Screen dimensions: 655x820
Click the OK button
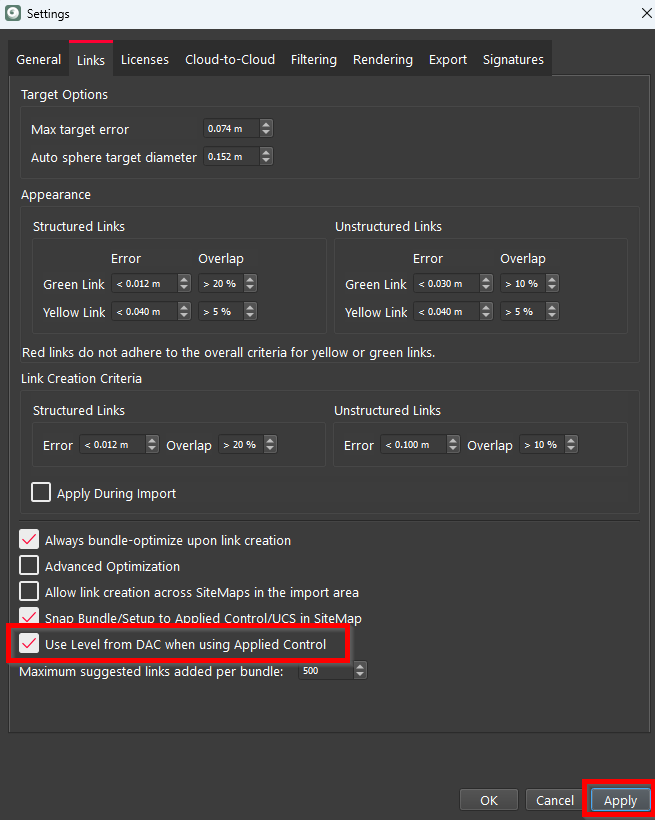489,800
